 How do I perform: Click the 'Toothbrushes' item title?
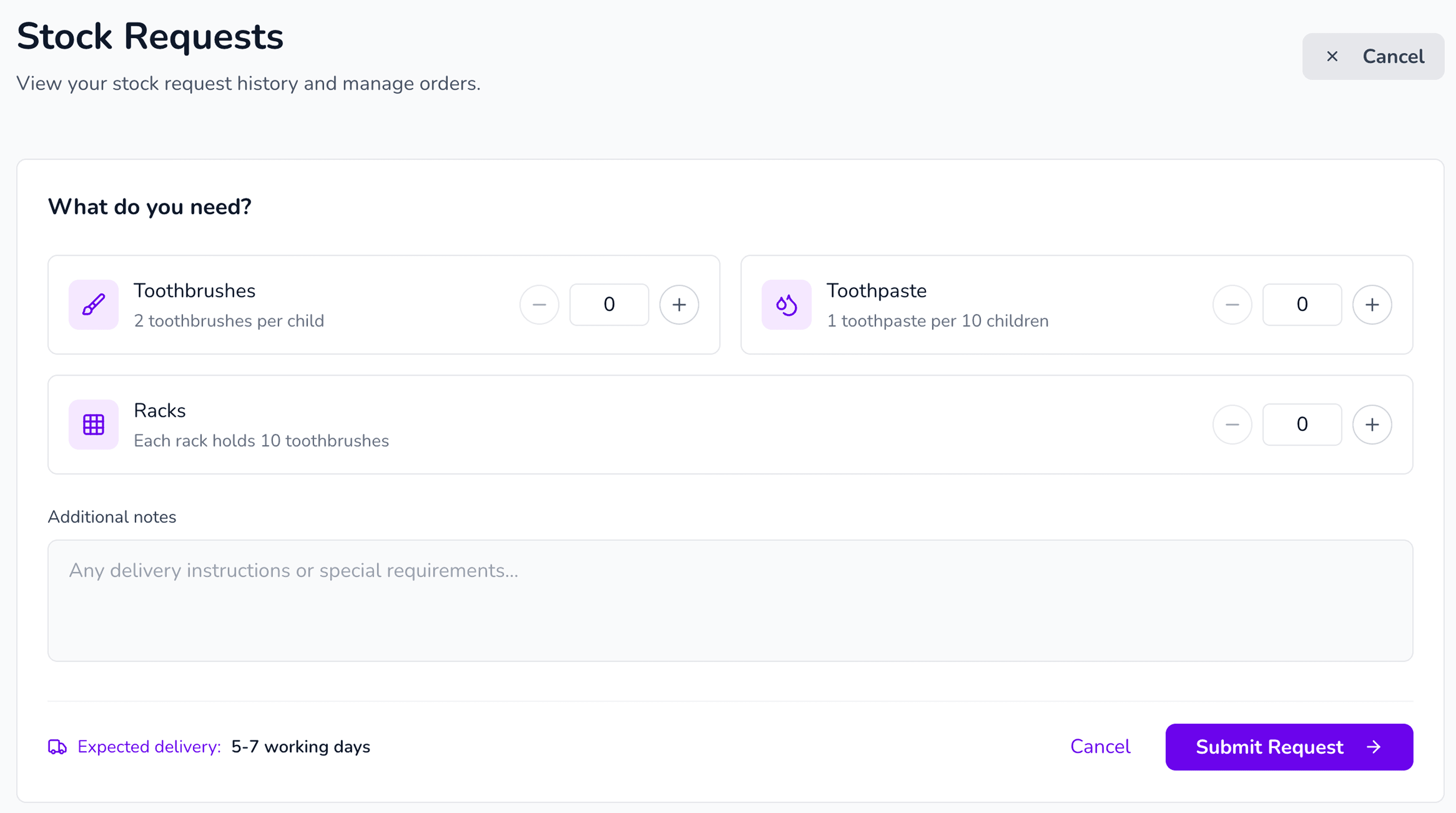click(x=194, y=291)
